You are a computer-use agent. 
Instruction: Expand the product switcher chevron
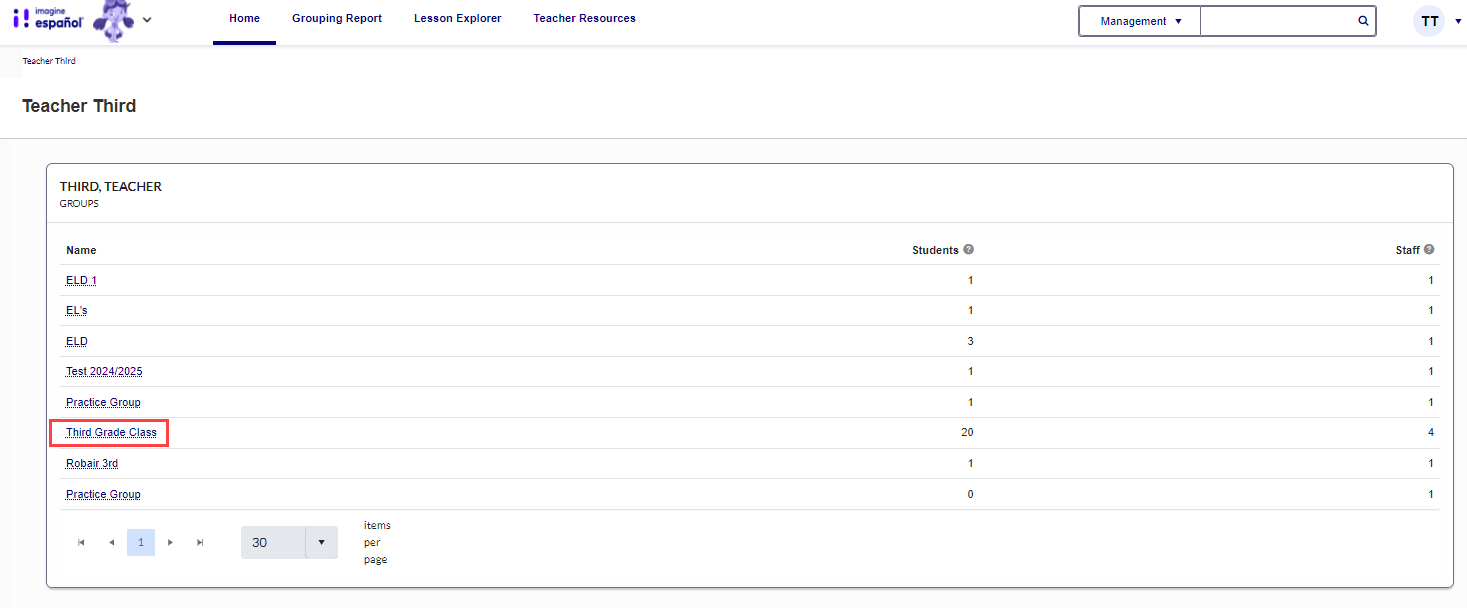click(x=147, y=19)
